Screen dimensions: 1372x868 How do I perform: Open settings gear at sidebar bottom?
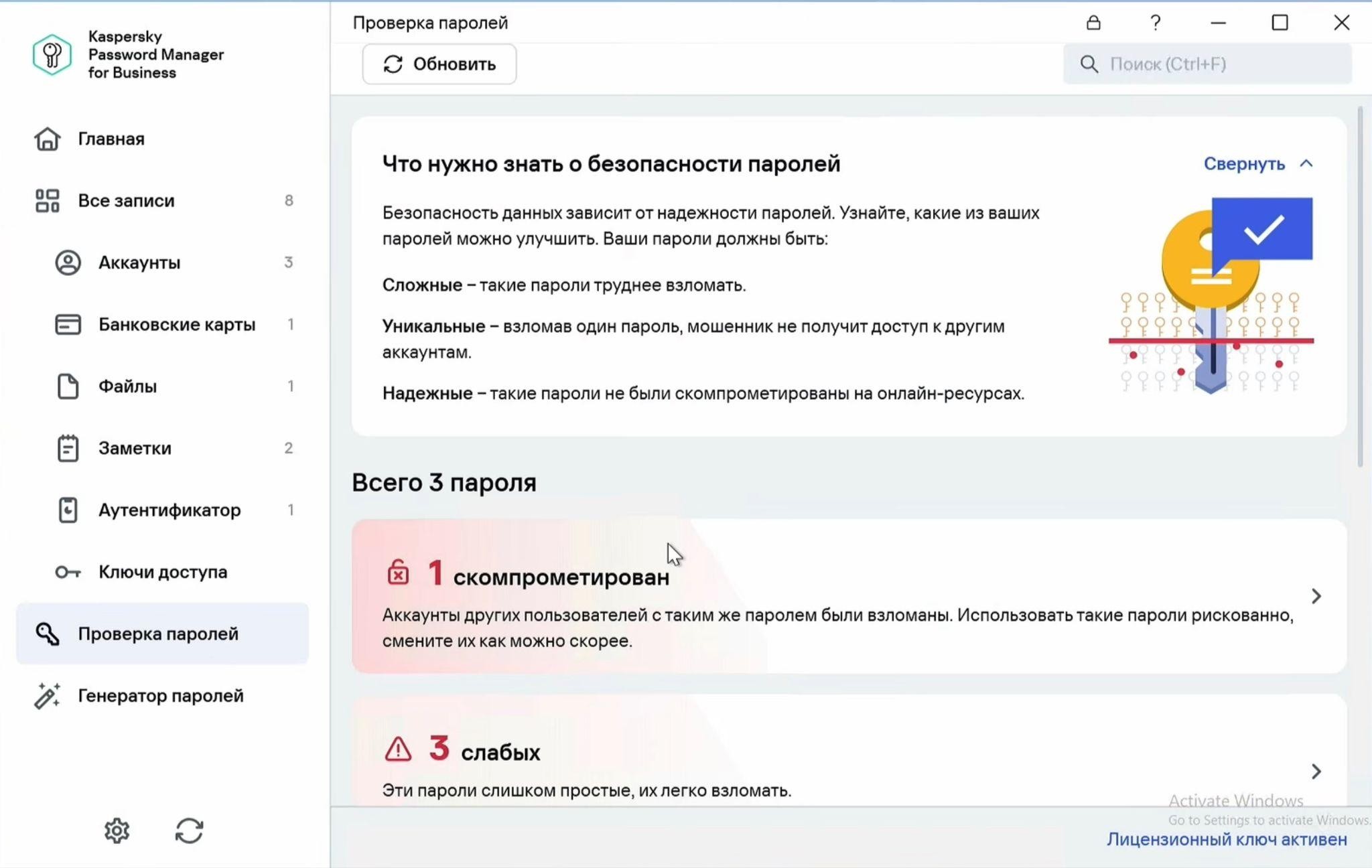(117, 830)
